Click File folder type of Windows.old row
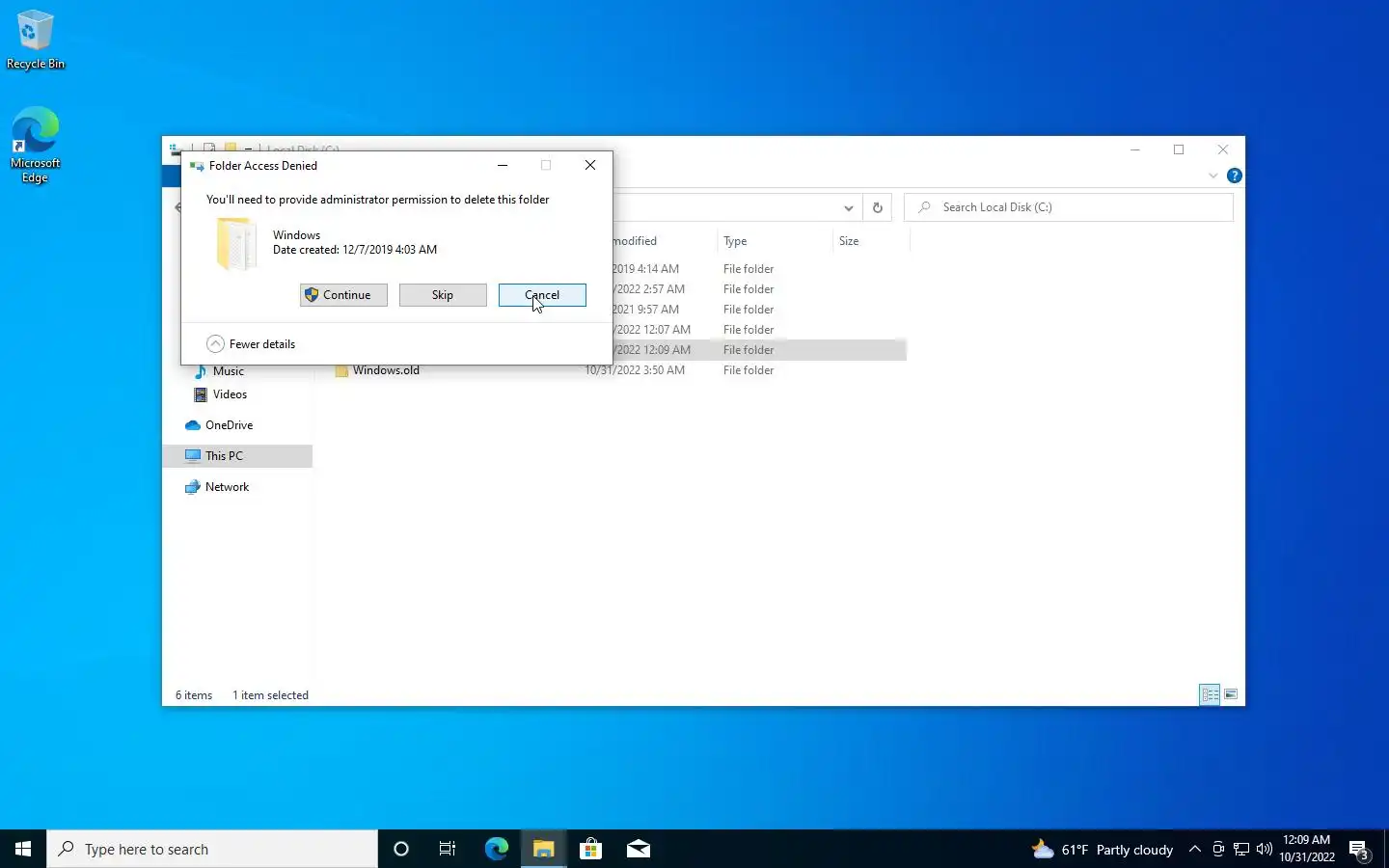Image resolution: width=1389 pixels, height=868 pixels. pyautogui.click(x=749, y=370)
